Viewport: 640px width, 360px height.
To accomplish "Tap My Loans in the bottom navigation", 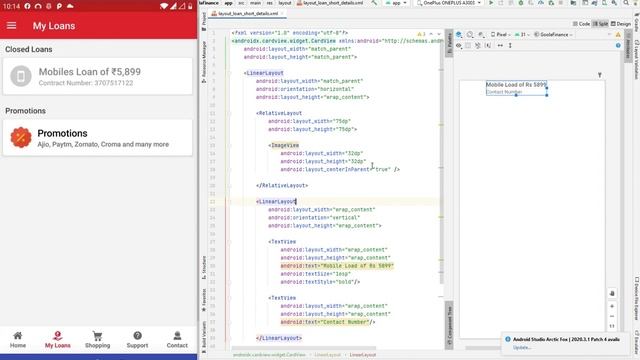I will click(x=58, y=340).
